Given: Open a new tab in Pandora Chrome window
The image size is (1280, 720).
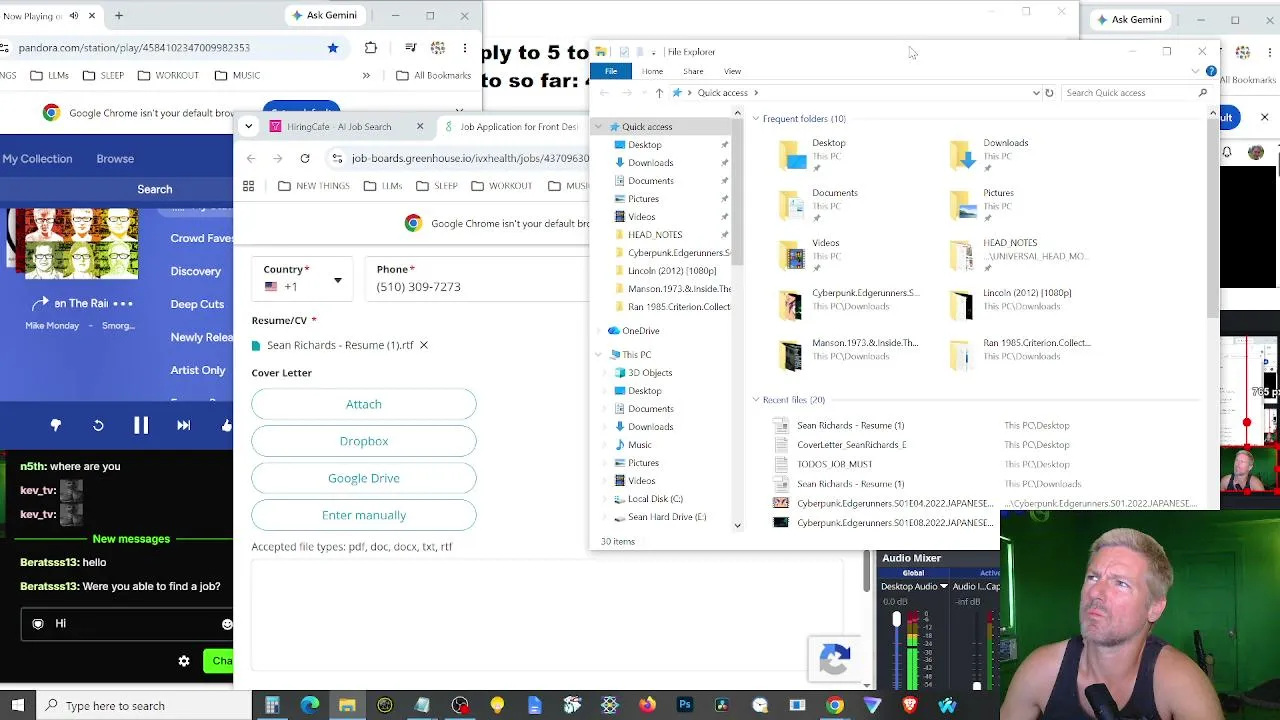Looking at the screenshot, I should coord(119,16).
